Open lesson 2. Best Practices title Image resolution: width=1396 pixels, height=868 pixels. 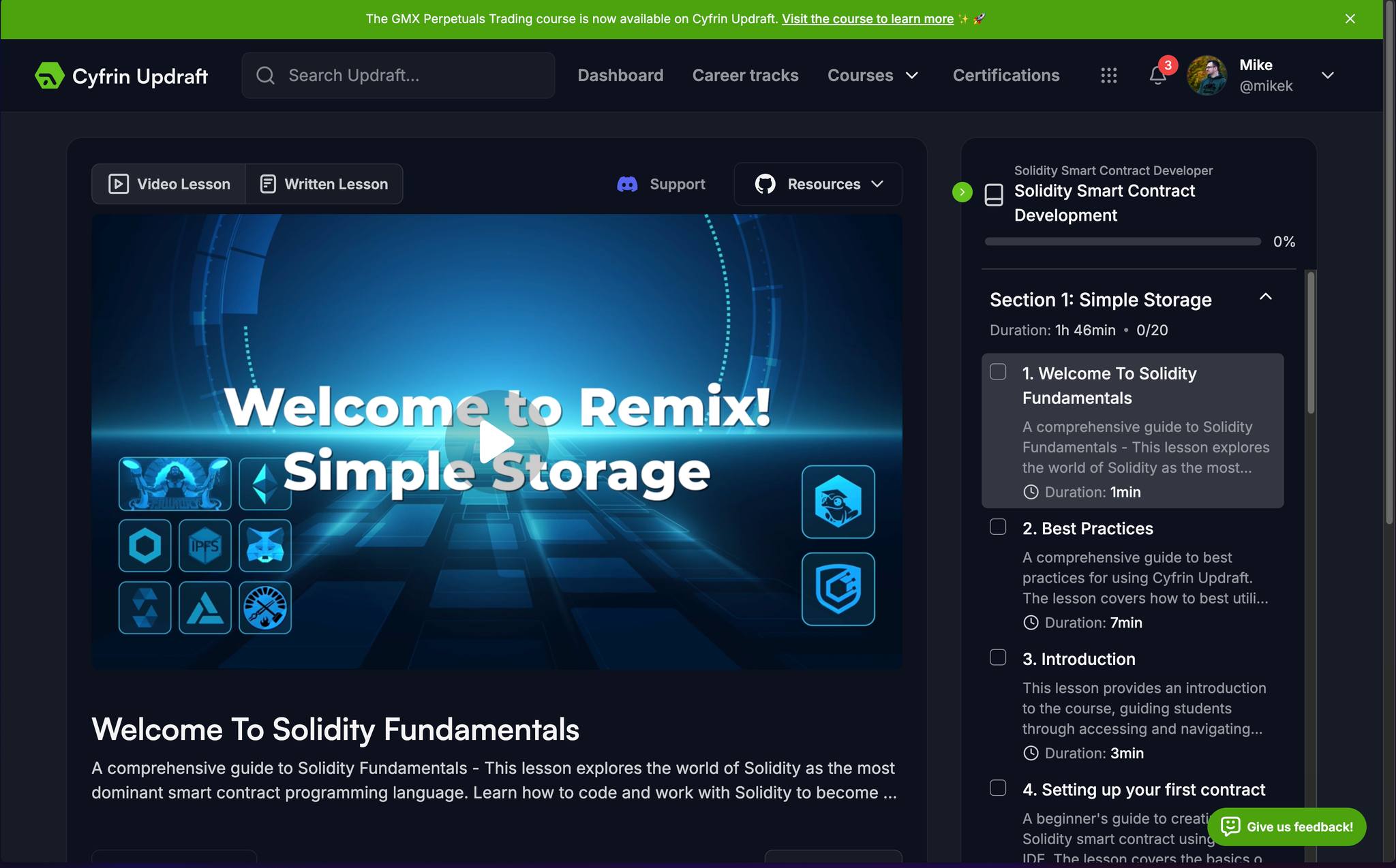coord(1088,529)
